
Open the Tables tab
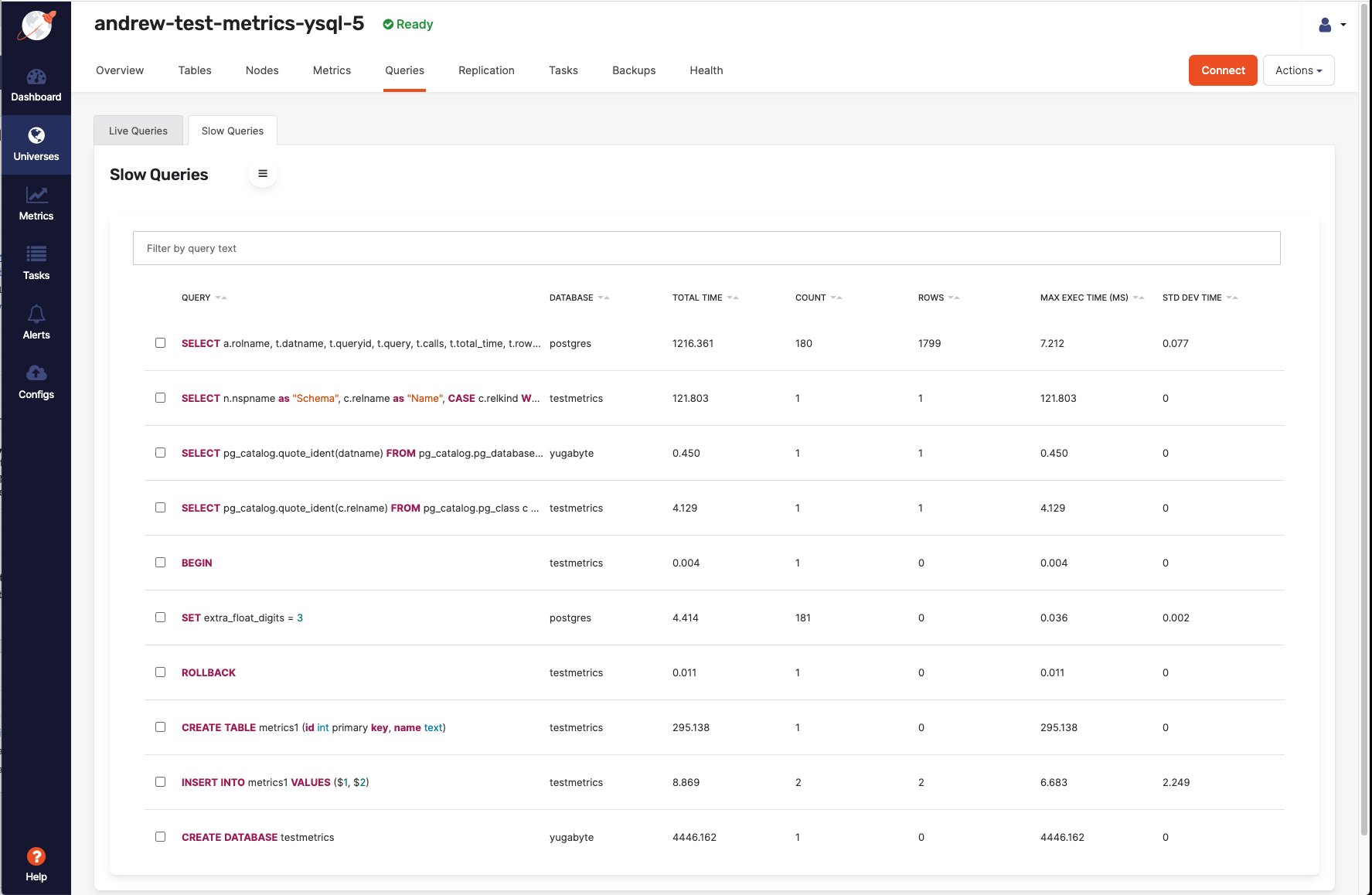tap(195, 70)
